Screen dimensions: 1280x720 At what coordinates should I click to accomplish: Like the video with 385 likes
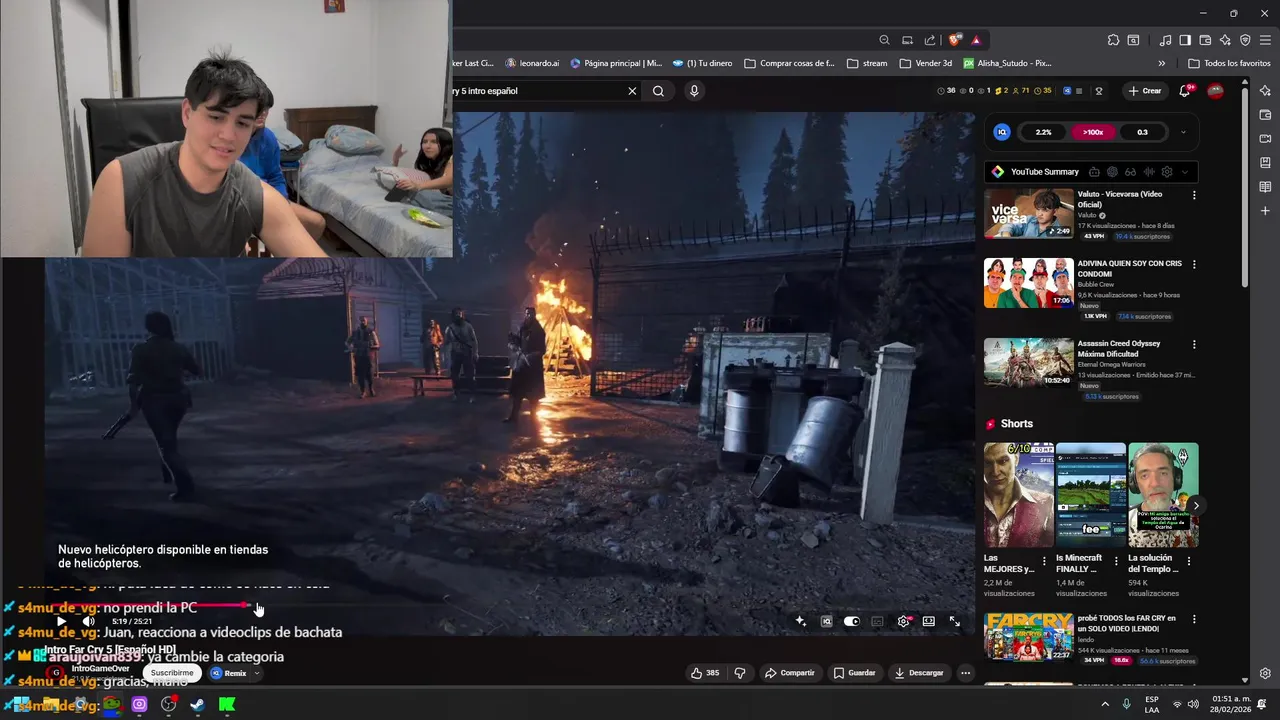(705, 673)
